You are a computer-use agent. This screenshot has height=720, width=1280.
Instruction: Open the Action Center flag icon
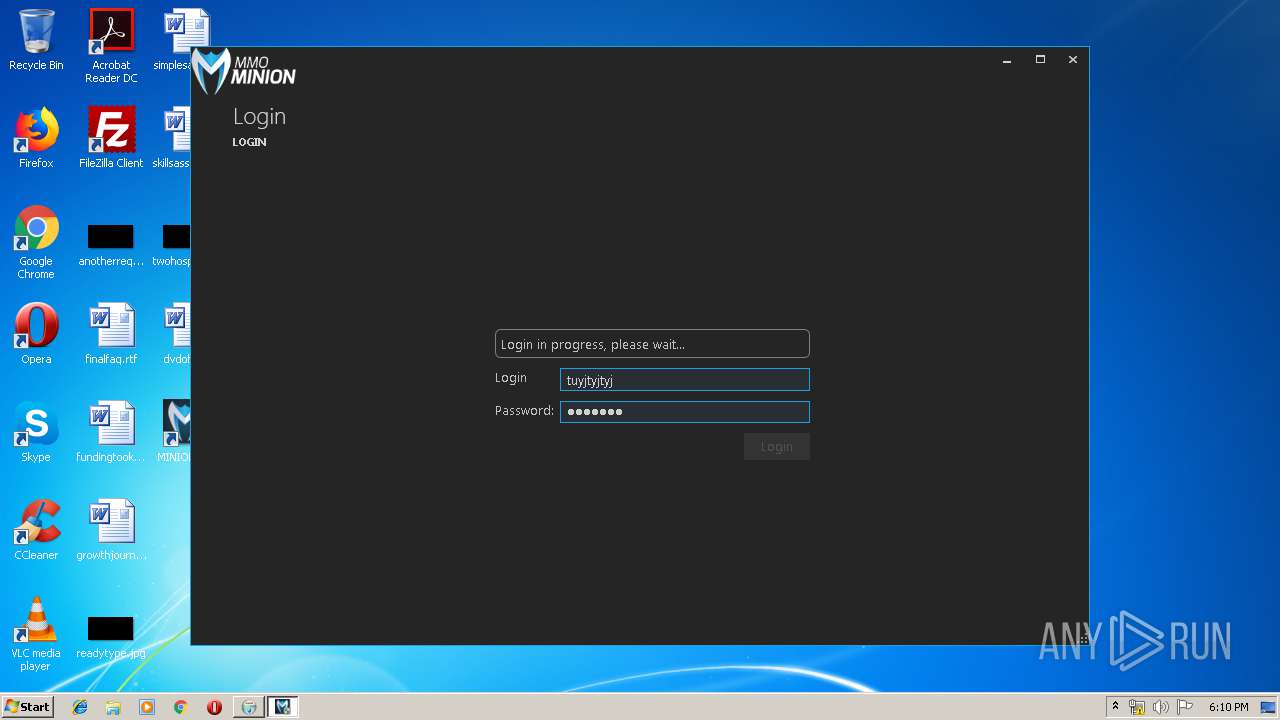(1185, 707)
